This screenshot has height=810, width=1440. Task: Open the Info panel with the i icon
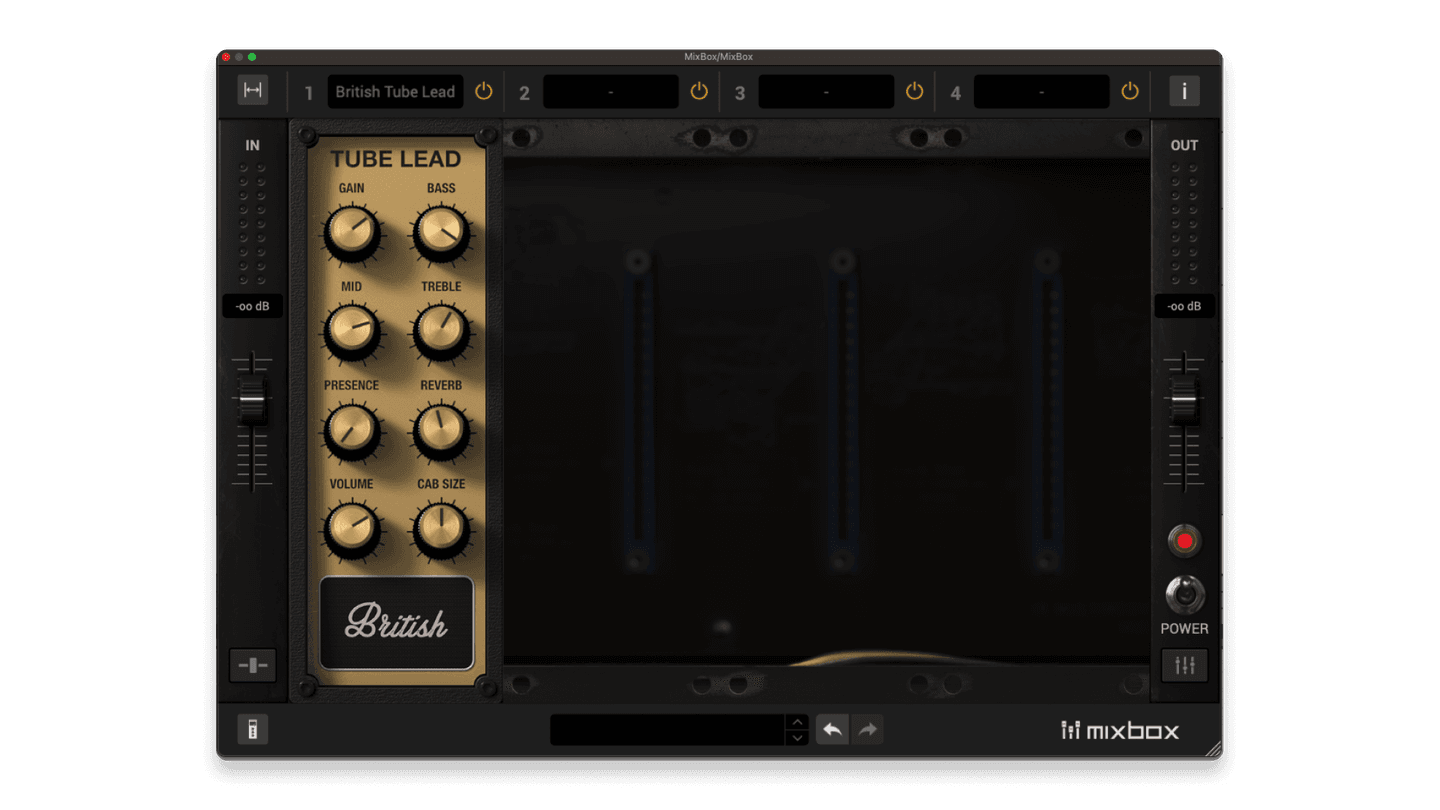click(1184, 90)
